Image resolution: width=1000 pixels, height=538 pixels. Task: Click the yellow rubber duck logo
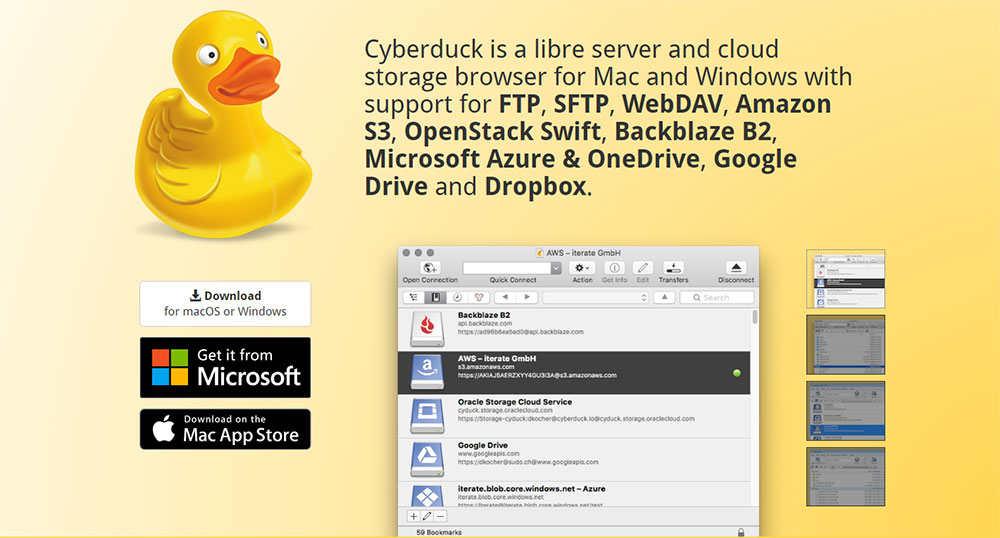tap(223, 124)
